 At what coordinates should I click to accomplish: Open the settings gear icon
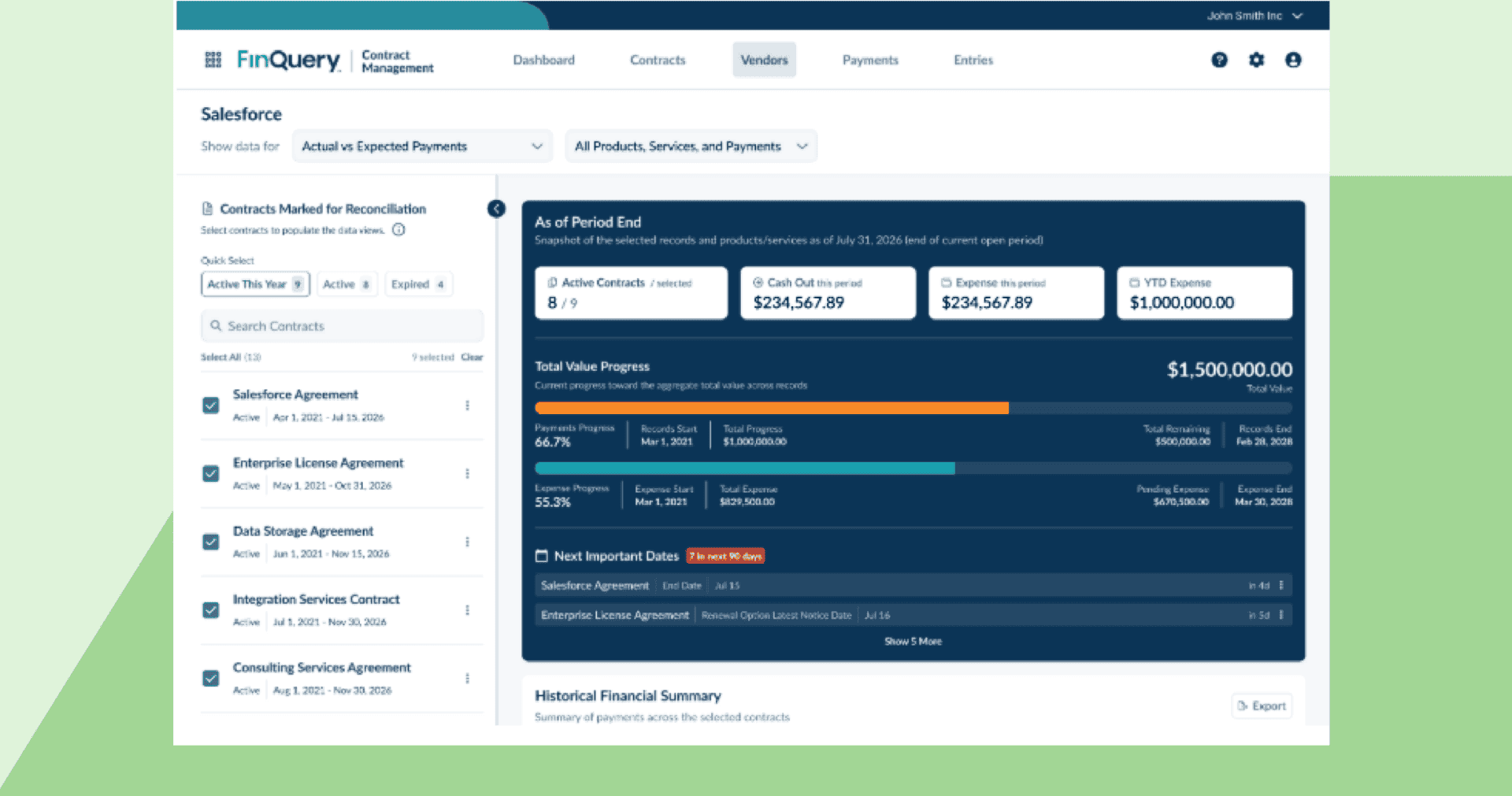click(x=1256, y=60)
